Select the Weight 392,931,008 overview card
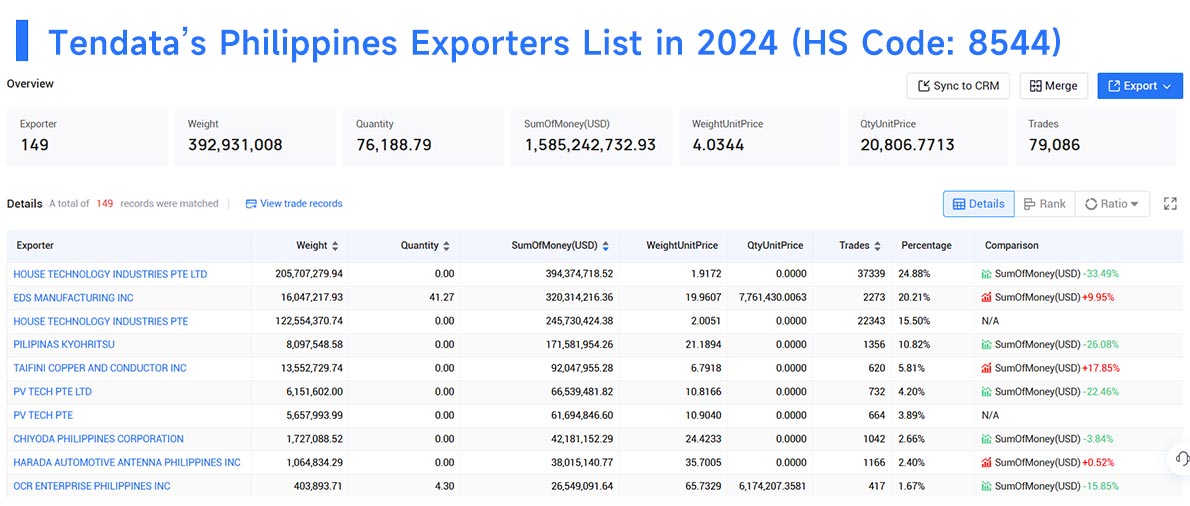Image resolution: width=1190 pixels, height=506 pixels. click(255, 137)
